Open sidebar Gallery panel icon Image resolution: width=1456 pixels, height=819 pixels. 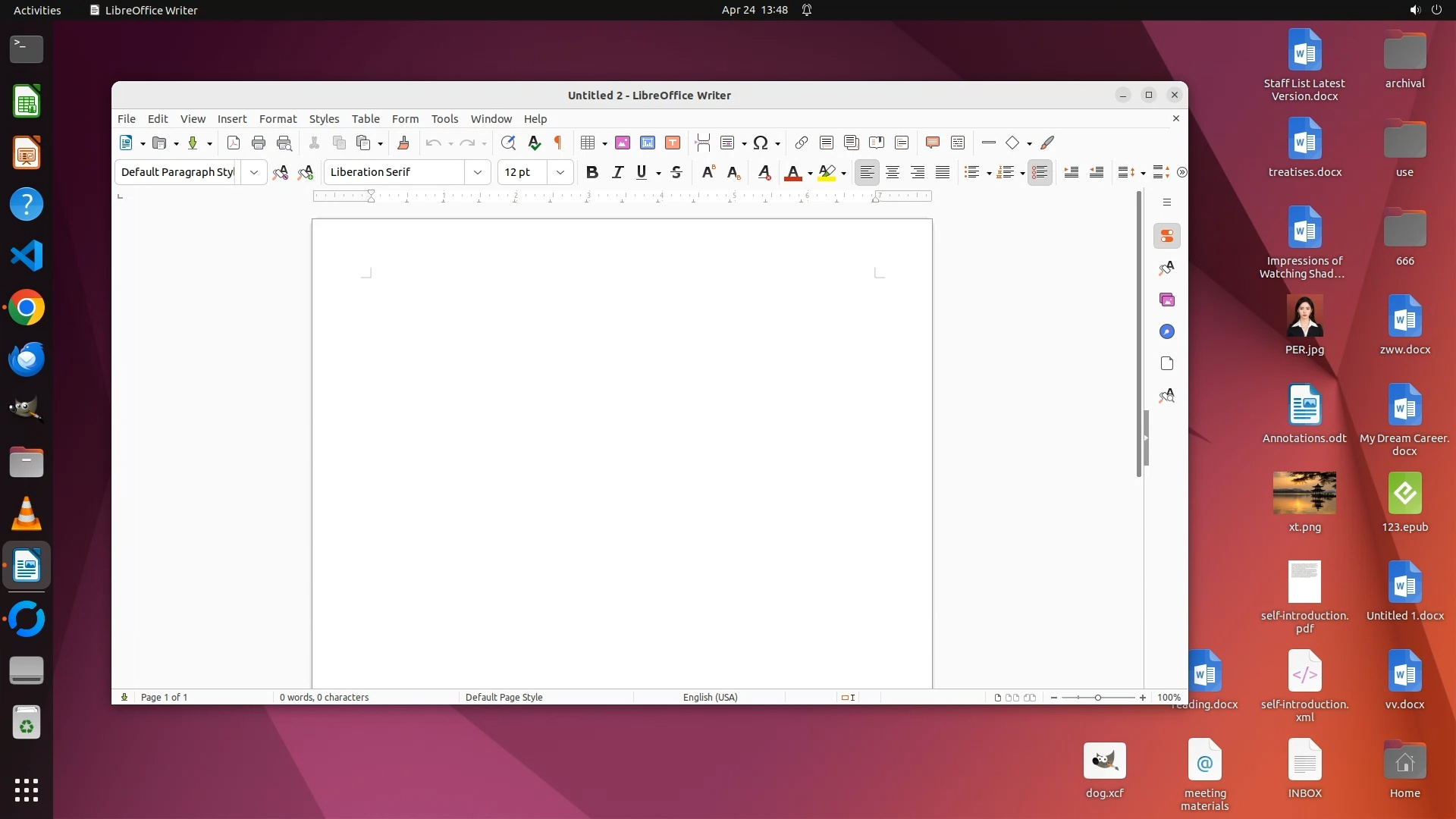pos(1167,300)
